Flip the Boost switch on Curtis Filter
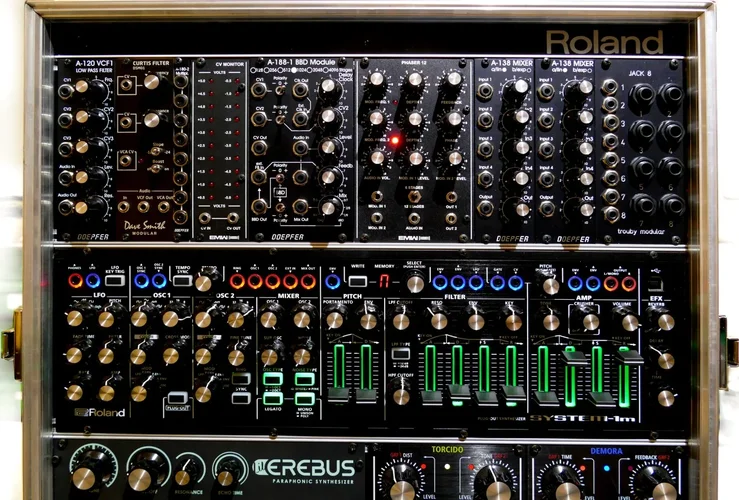This screenshot has height=500, width=739. [155, 168]
